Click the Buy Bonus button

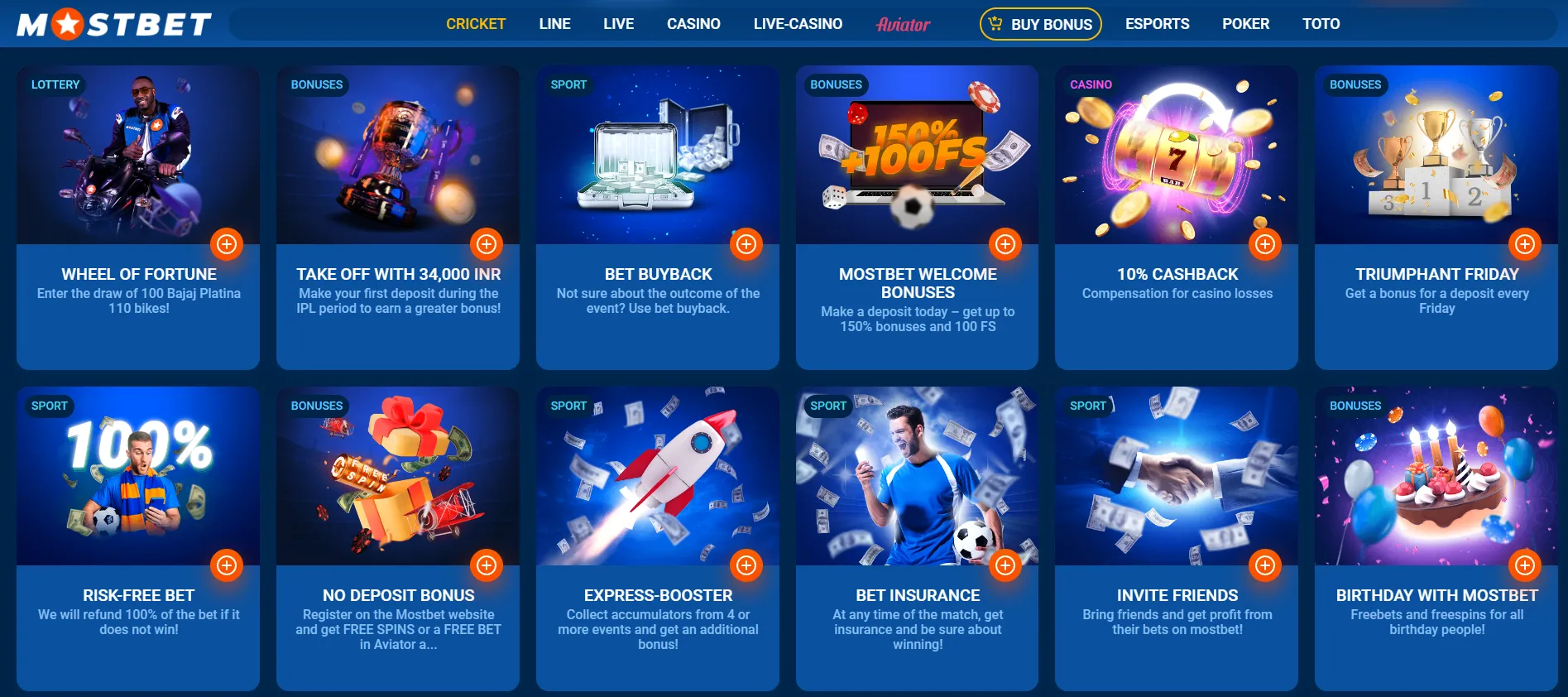pos(1041,24)
